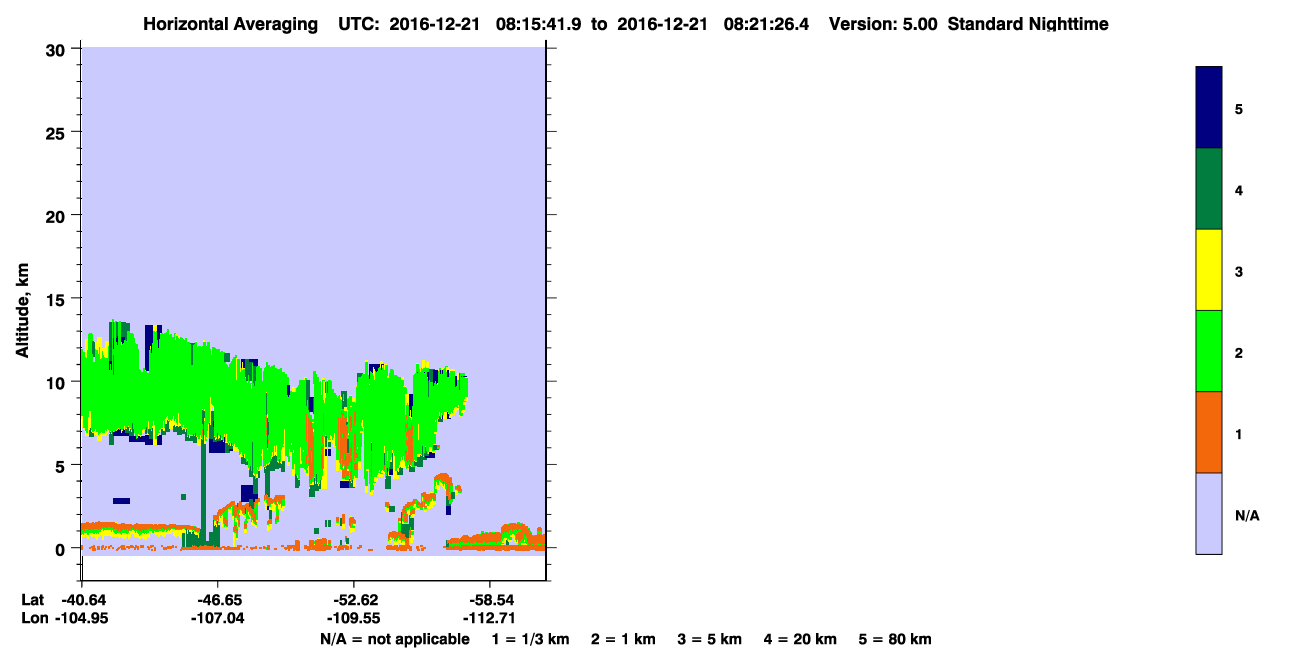The width and height of the screenshot is (1300, 667).
Task: Click the y-axis tick label 20
Action: (x=58, y=215)
